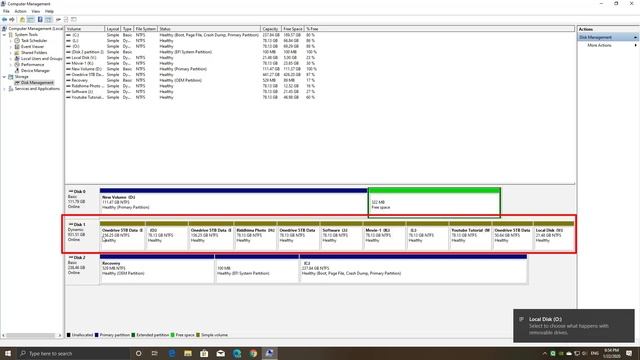Click the left pane horizontal scrollbar
This screenshot has width=640, height=360.
[x=32, y=336]
